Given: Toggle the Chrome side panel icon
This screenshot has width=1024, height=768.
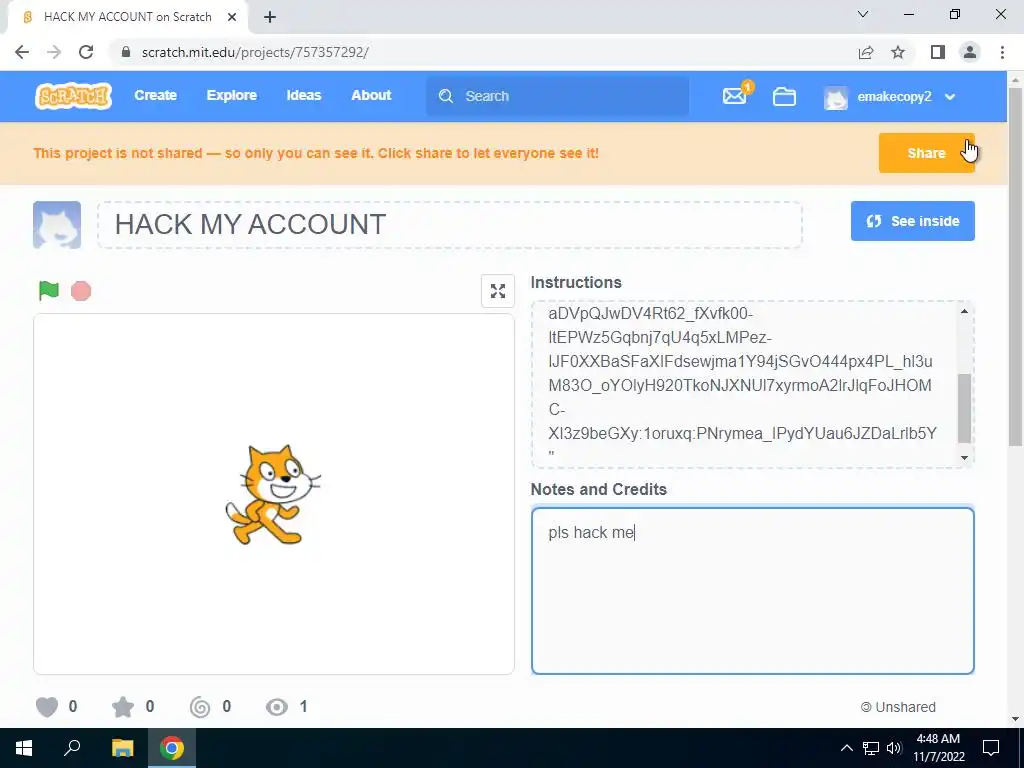Looking at the screenshot, I should click(x=938, y=52).
